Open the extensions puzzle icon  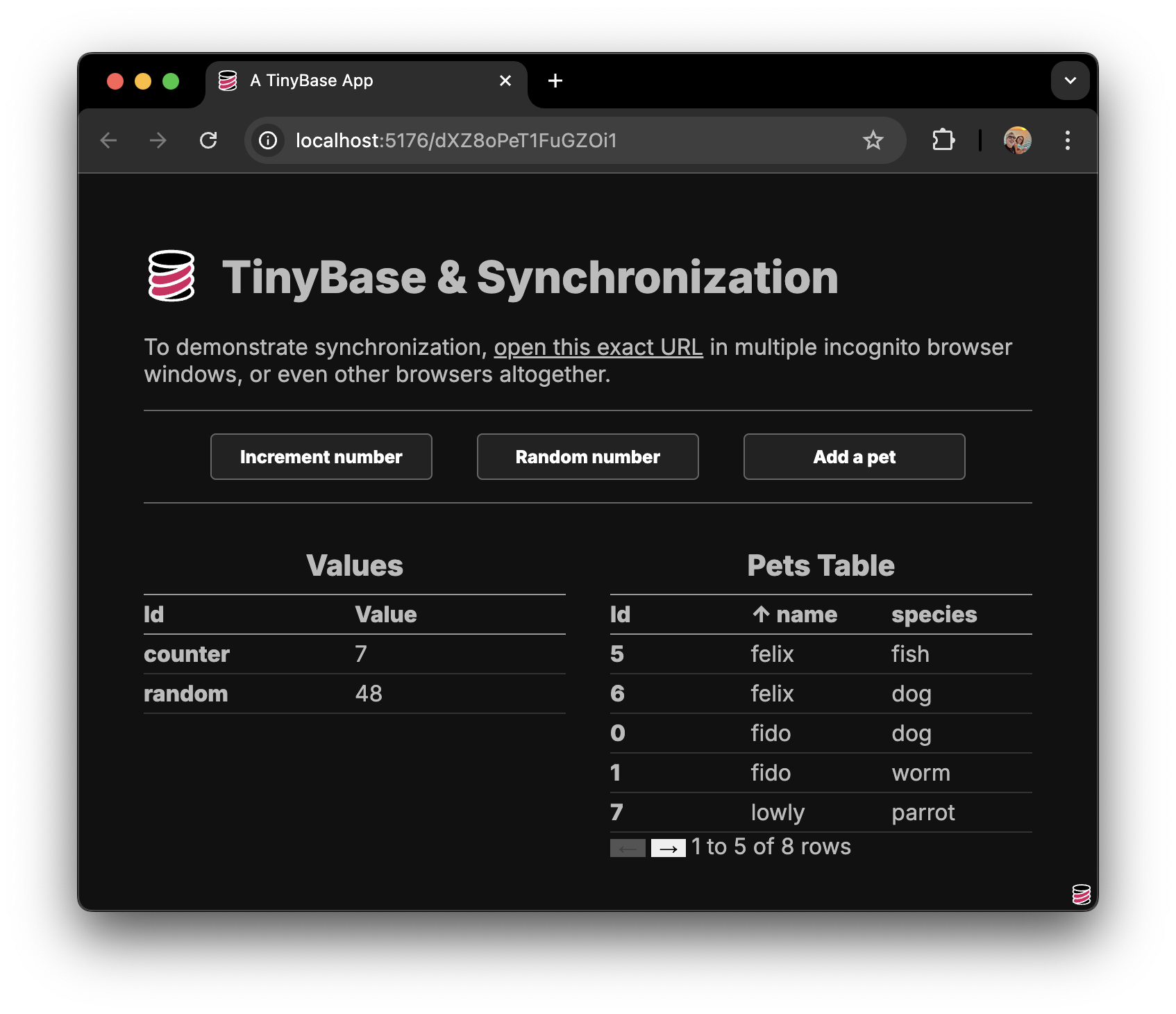(943, 140)
